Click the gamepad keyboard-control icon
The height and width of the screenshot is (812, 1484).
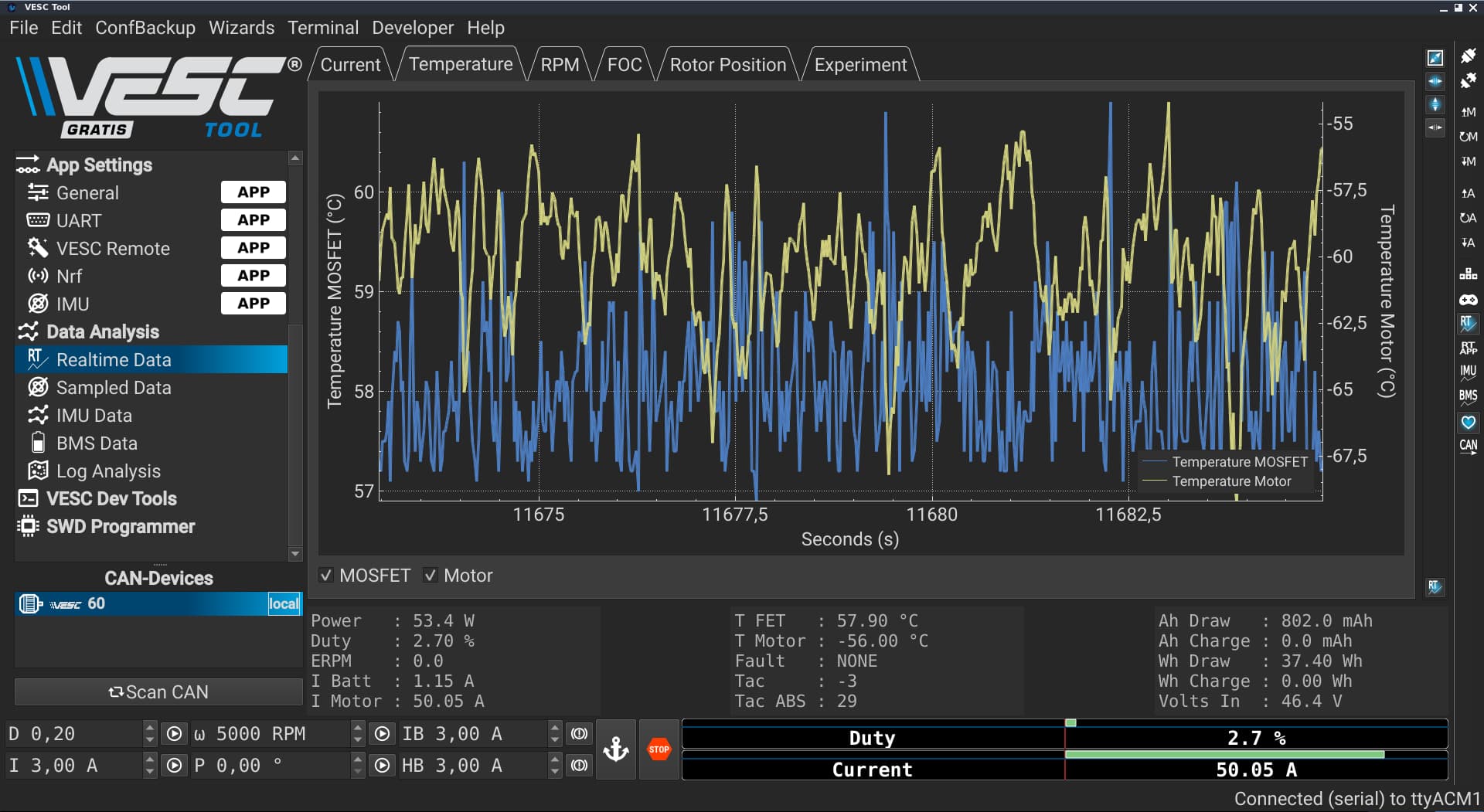pos(1468,299)
